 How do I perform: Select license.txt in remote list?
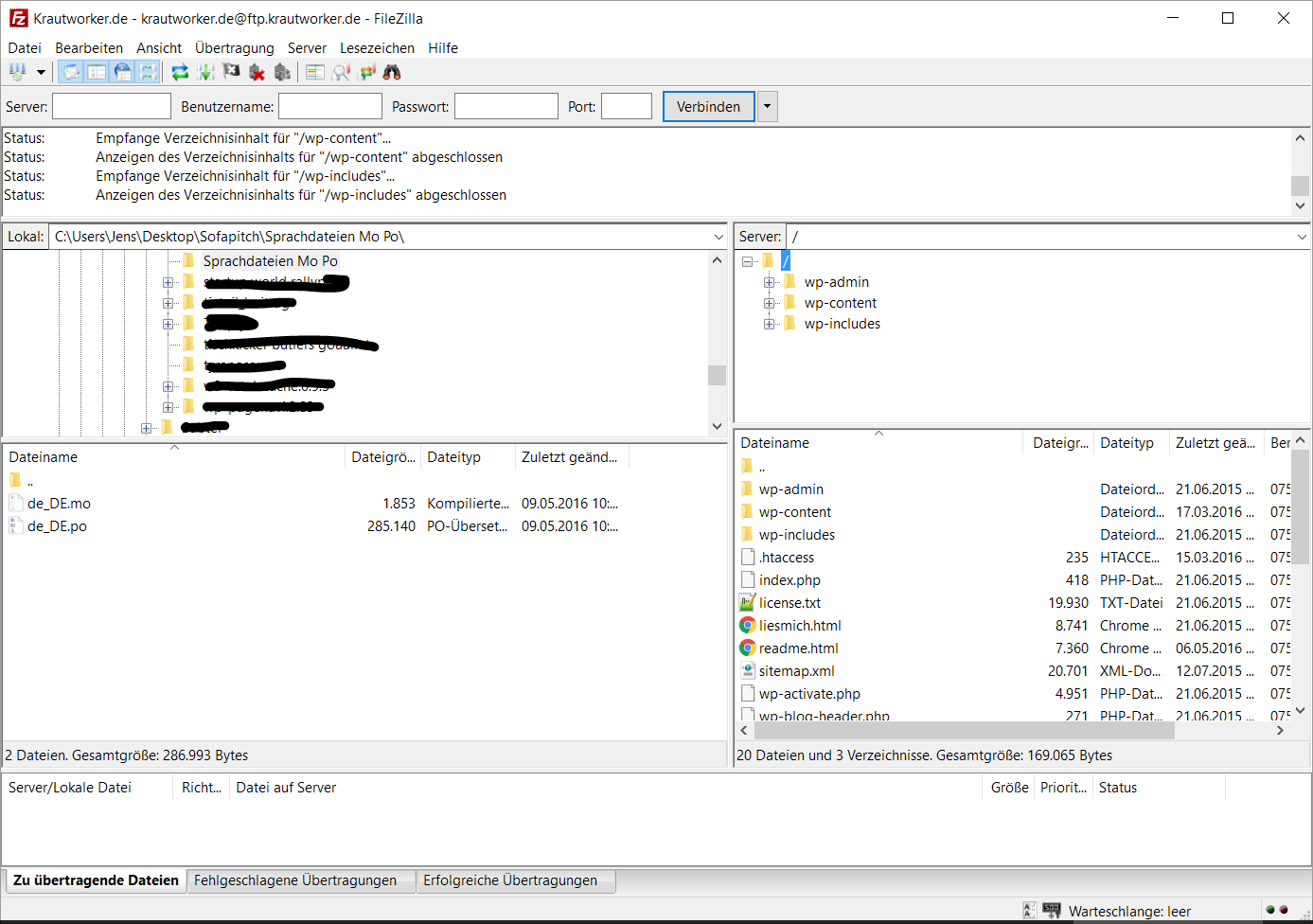pyautogui.click(x=790, y=603)
